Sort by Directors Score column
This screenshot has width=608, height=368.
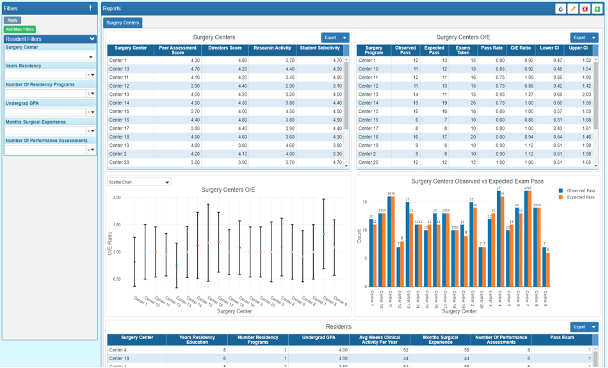coord(225,50)
